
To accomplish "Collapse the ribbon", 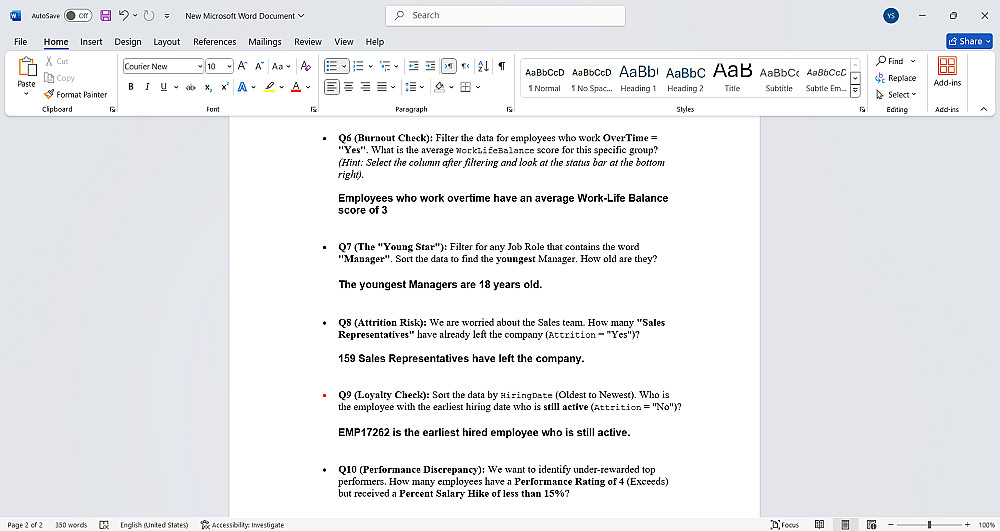I will (983, 109).
